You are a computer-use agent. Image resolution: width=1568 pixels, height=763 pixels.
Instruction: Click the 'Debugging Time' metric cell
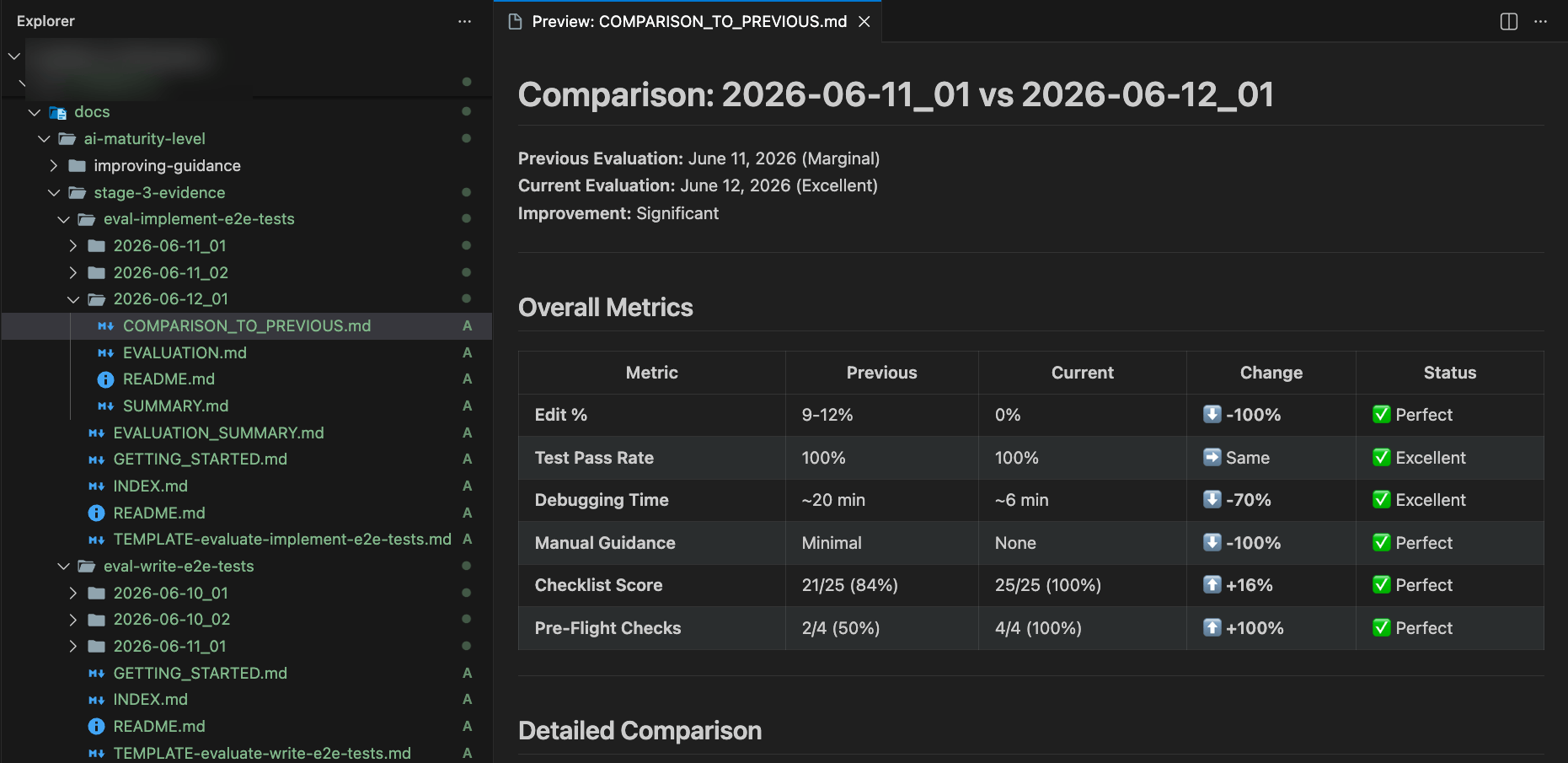[651, 500]
